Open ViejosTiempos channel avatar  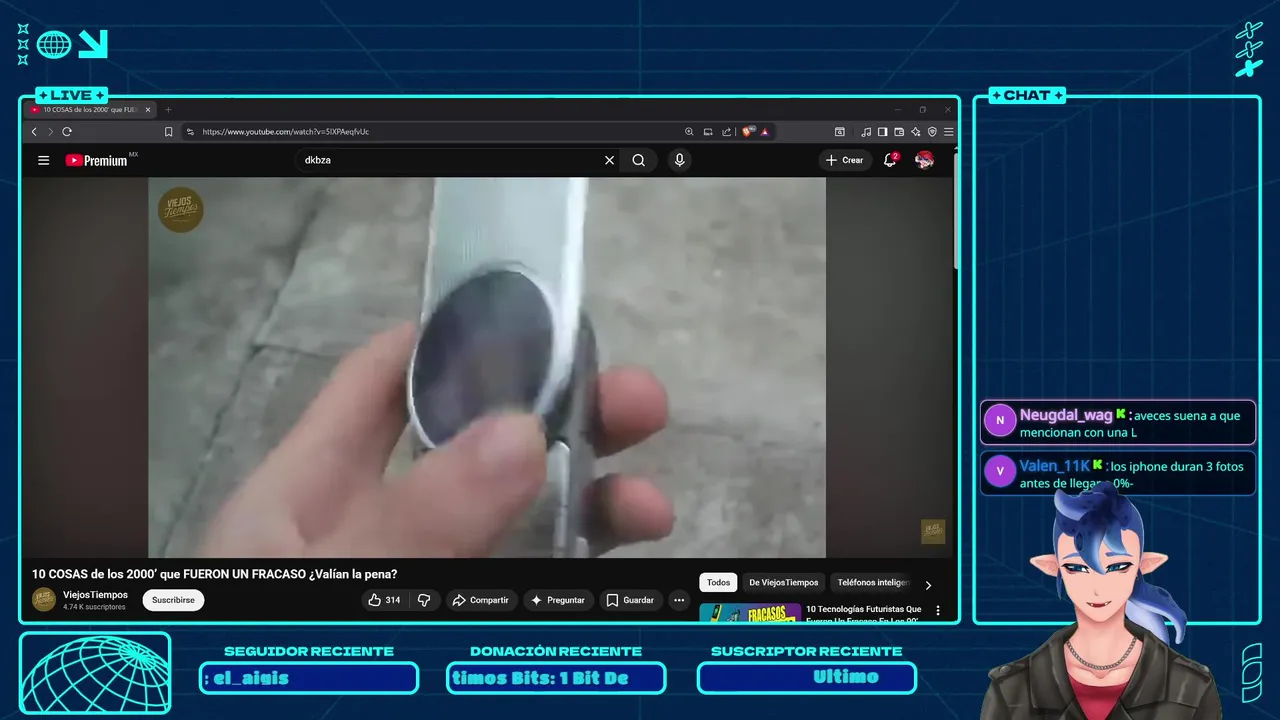(x=44, y=599)
